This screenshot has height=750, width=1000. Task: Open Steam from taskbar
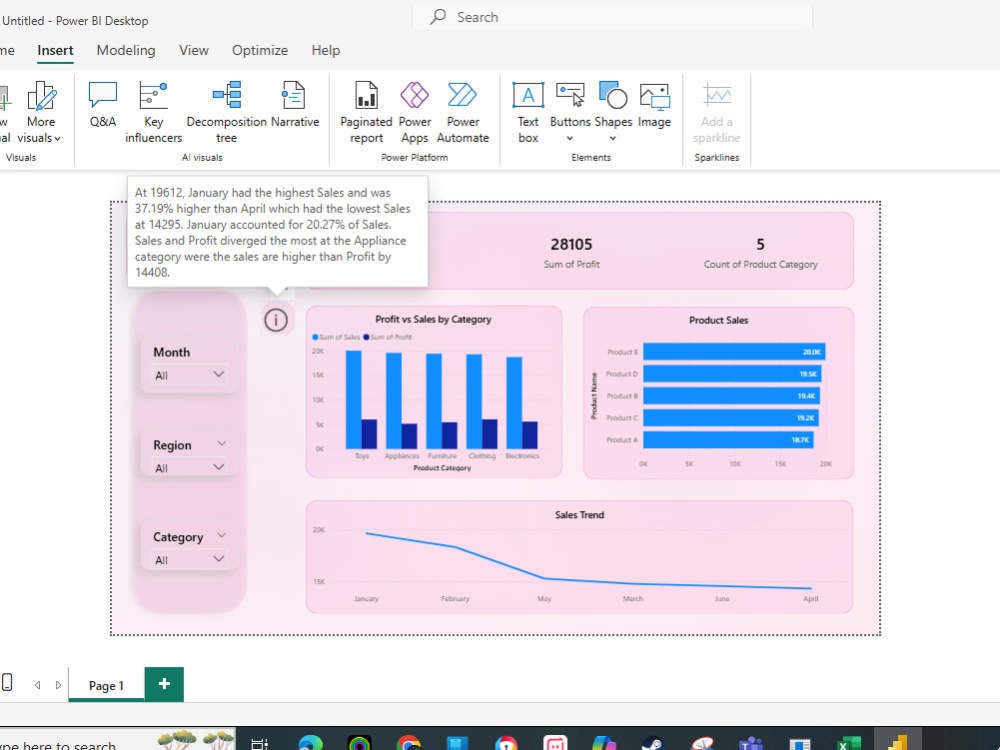653,743
